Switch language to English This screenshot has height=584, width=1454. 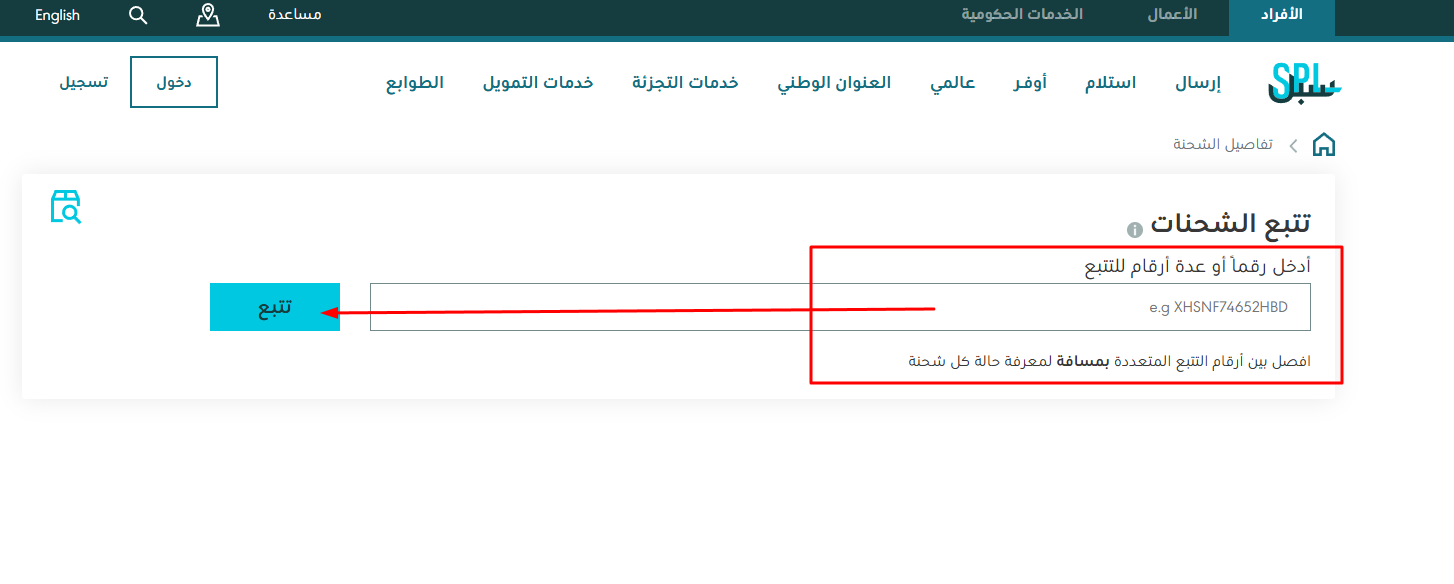tap(57, 15)
